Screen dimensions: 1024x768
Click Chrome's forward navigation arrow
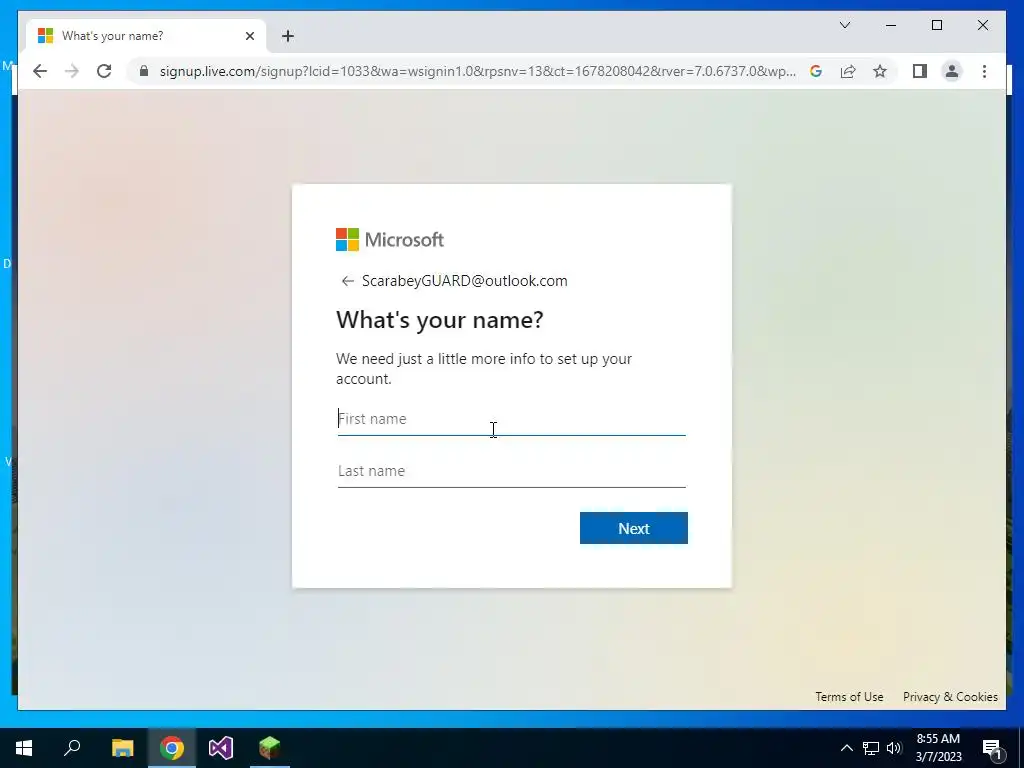72,71
